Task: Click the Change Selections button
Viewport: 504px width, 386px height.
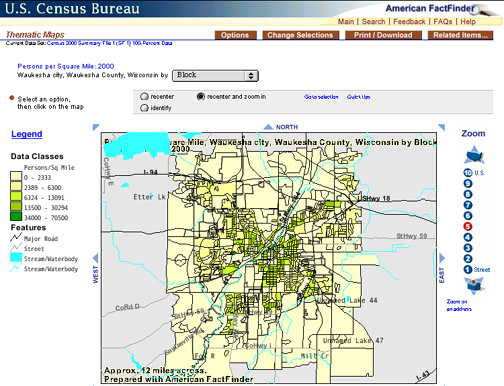Action: click(x=301, y=35)
